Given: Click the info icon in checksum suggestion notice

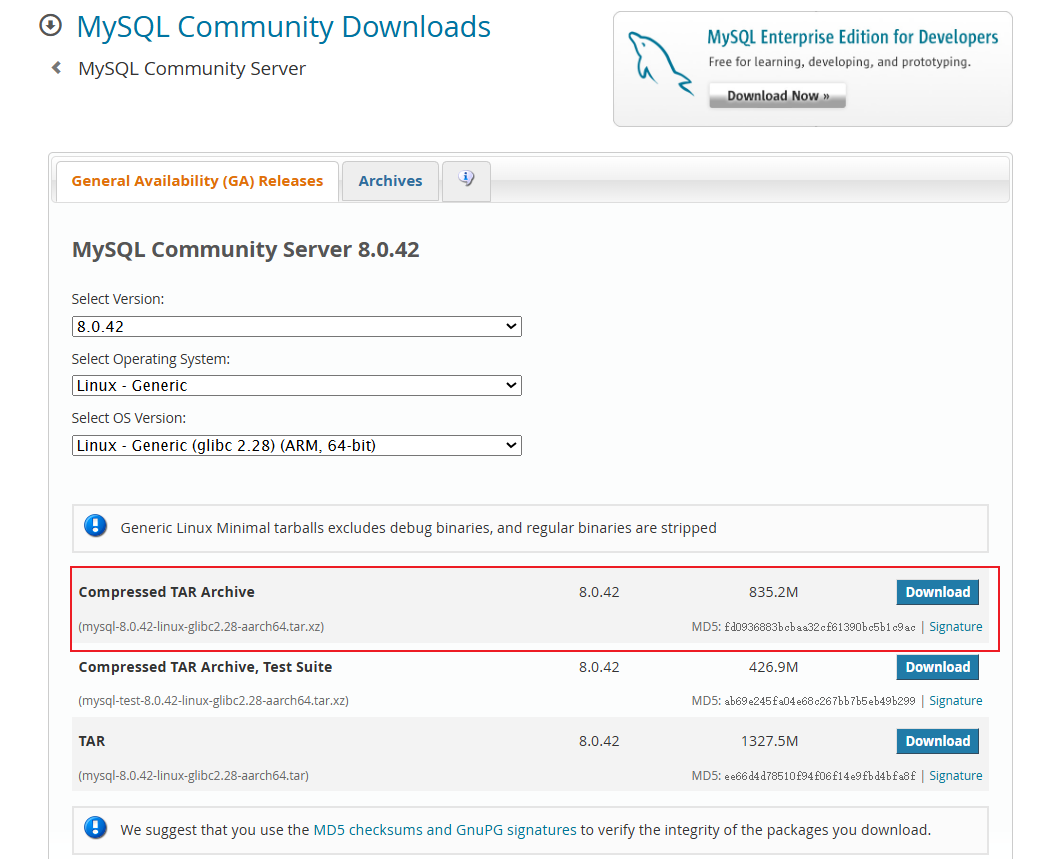Looking at the screenshot, I should click(95, 829).
